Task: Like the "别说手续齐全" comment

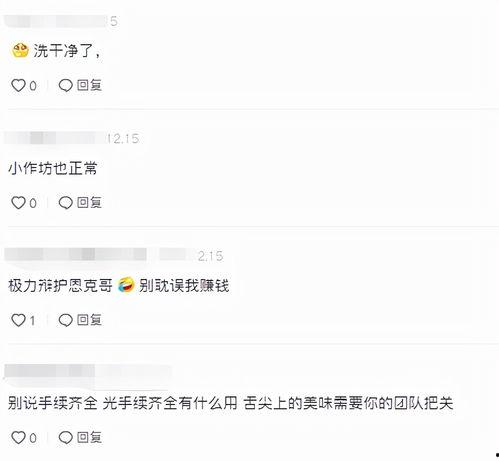Action: [x=18, y=437]
